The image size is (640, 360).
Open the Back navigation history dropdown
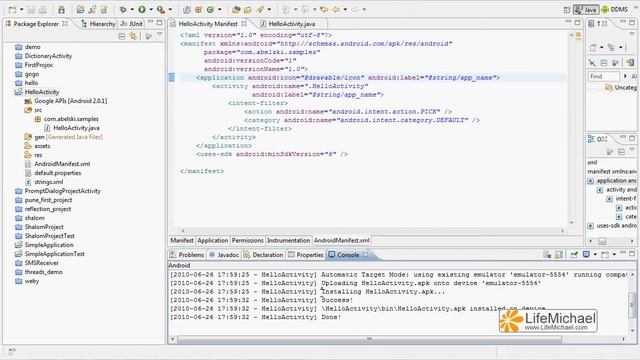pos(345,9)
